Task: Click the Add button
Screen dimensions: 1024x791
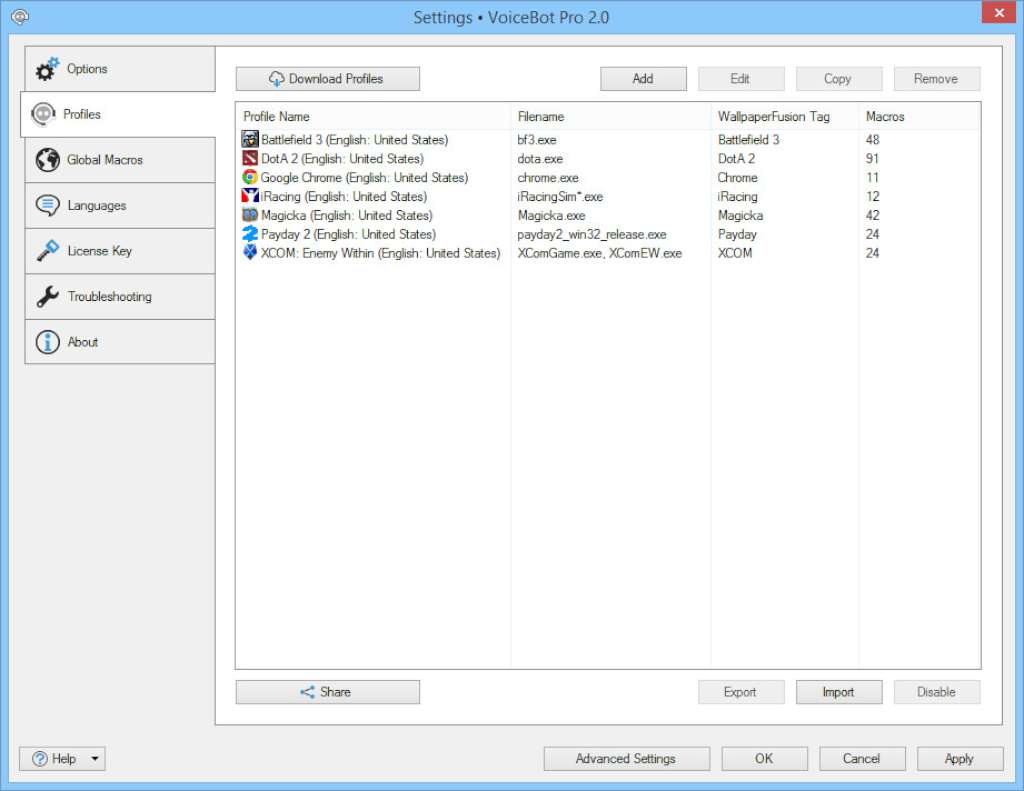Action: 643,78
